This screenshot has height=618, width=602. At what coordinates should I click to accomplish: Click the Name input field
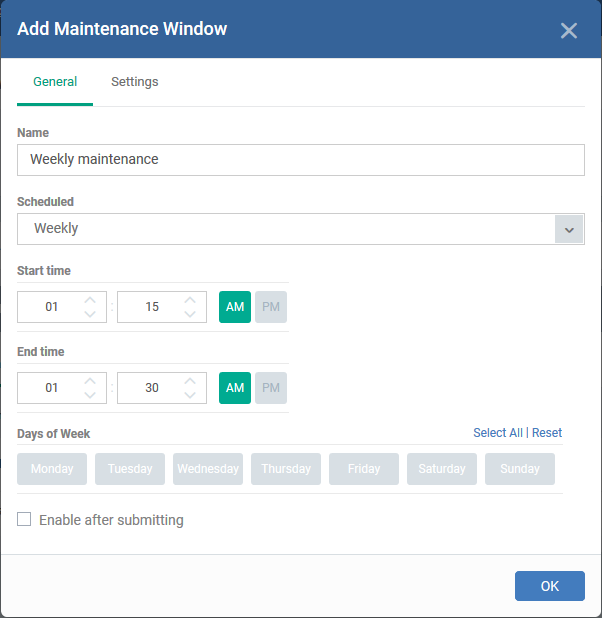coord(301,160)
